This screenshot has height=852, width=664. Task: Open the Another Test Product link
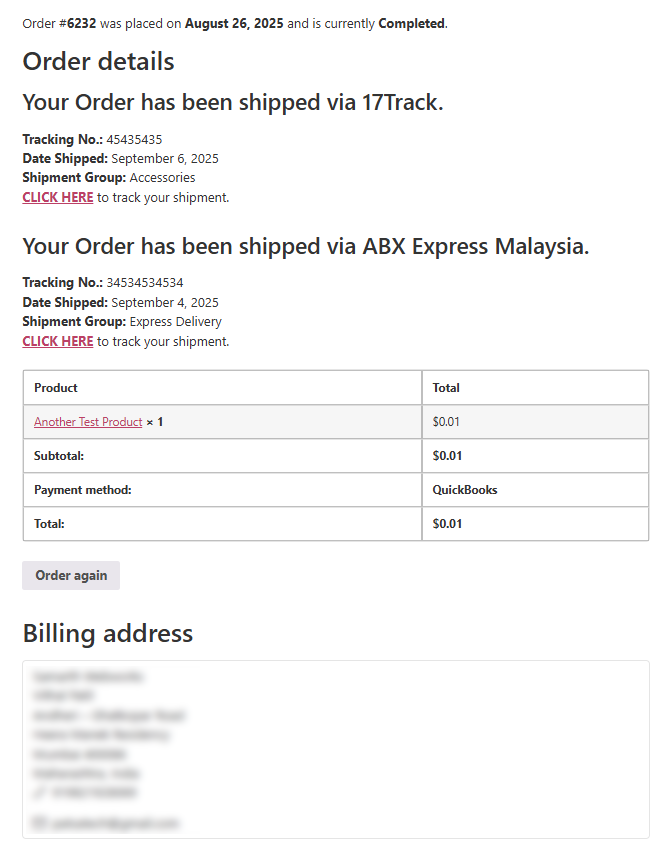[x=88, y=422]
